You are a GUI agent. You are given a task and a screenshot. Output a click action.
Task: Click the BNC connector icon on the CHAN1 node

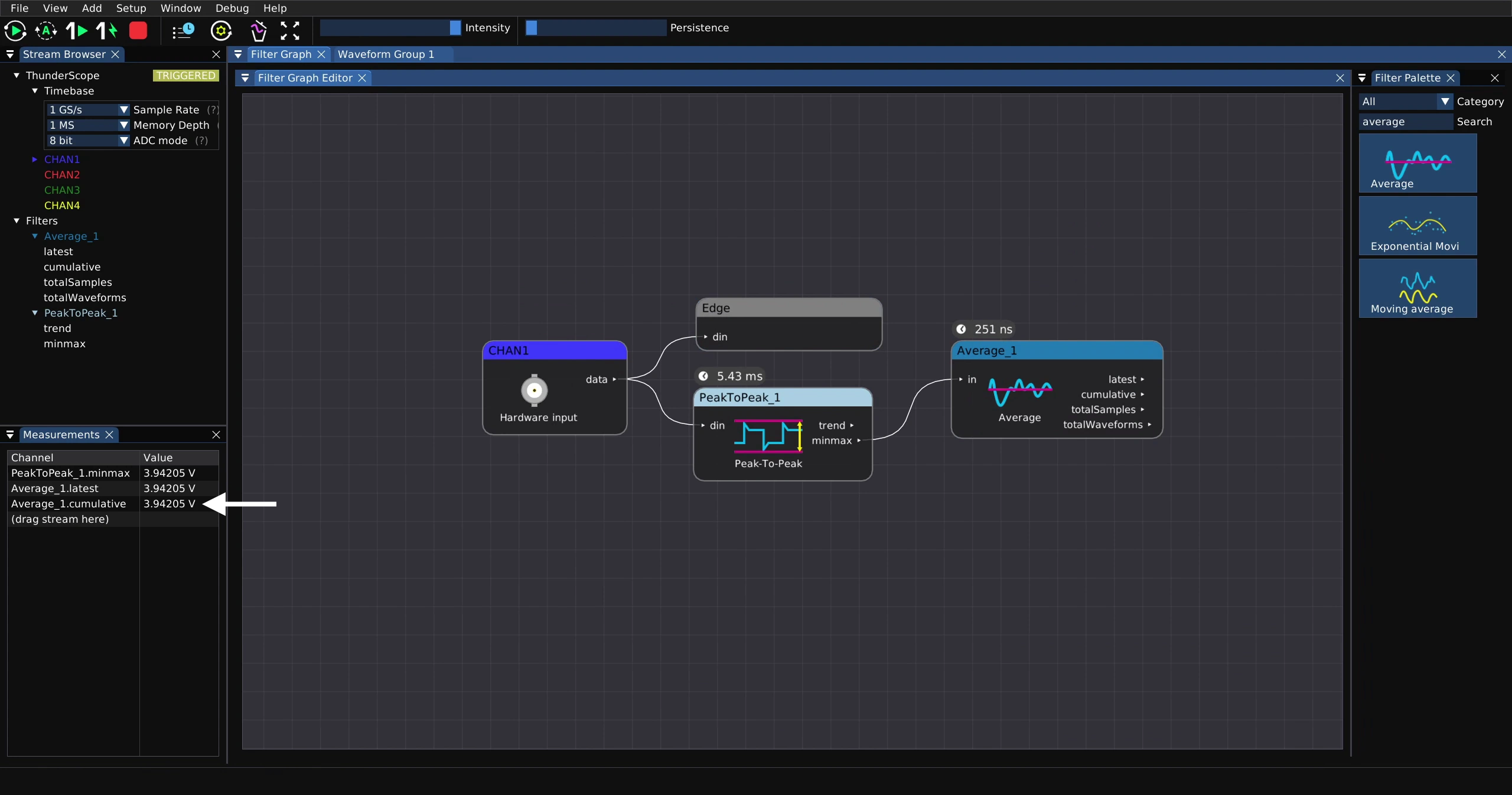pos(535,390)
